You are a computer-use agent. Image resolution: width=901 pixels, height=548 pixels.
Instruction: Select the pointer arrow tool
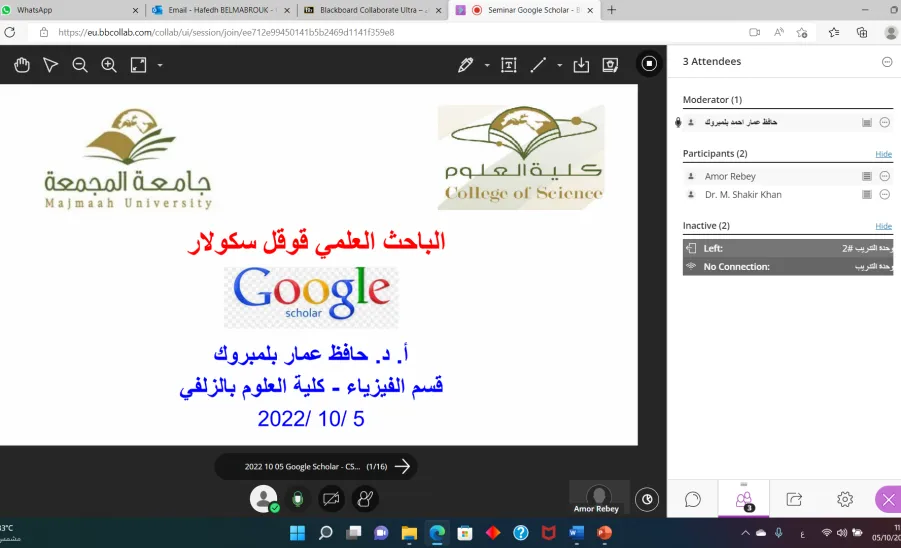click(51, 65)
